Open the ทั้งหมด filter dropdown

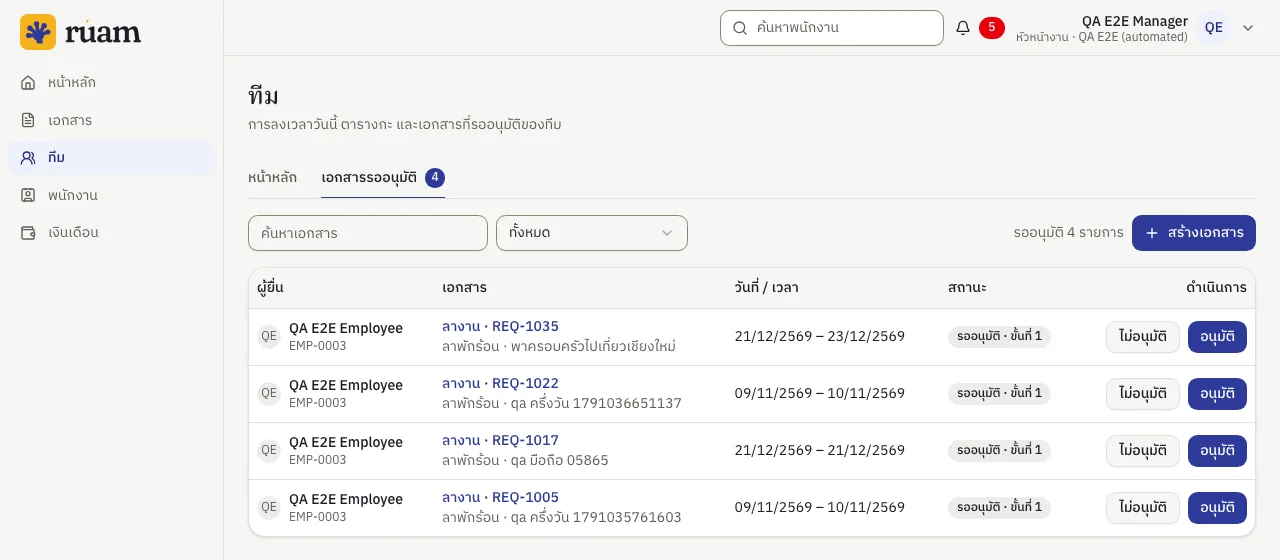592,233
